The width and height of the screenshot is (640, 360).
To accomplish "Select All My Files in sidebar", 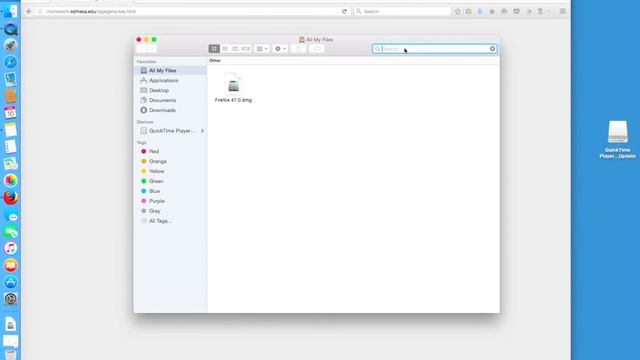I will click(170, 71).
